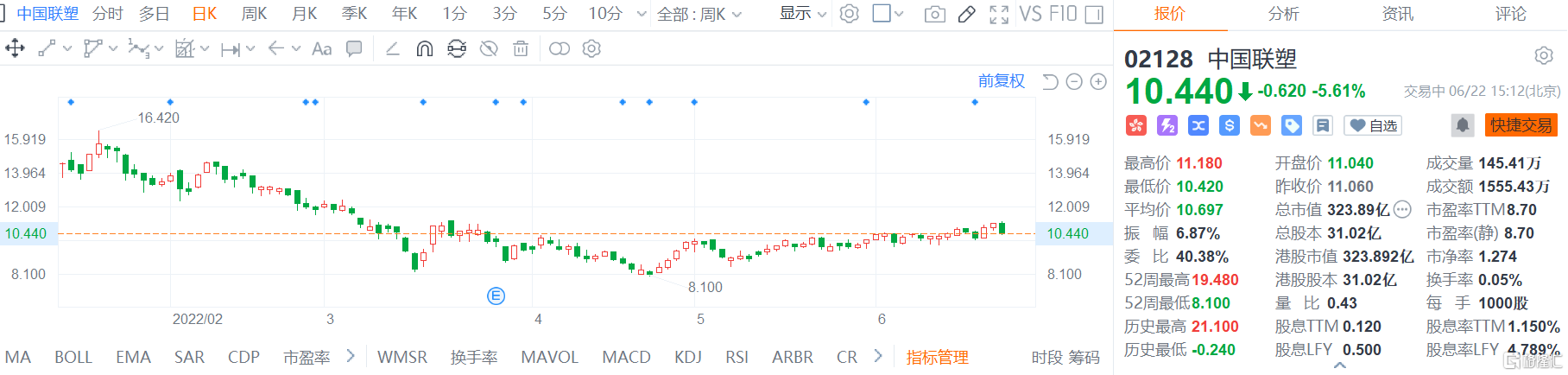
Task: Open quote panel settings gear
Action: (1544, 56)
